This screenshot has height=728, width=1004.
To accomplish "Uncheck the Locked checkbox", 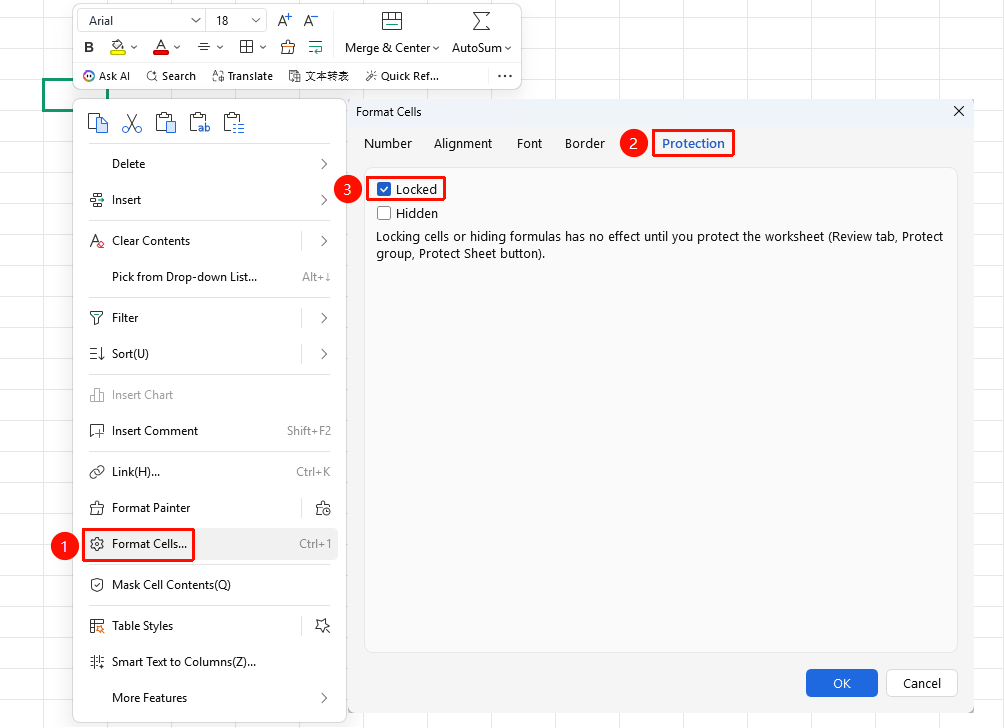I will (384, 190).
